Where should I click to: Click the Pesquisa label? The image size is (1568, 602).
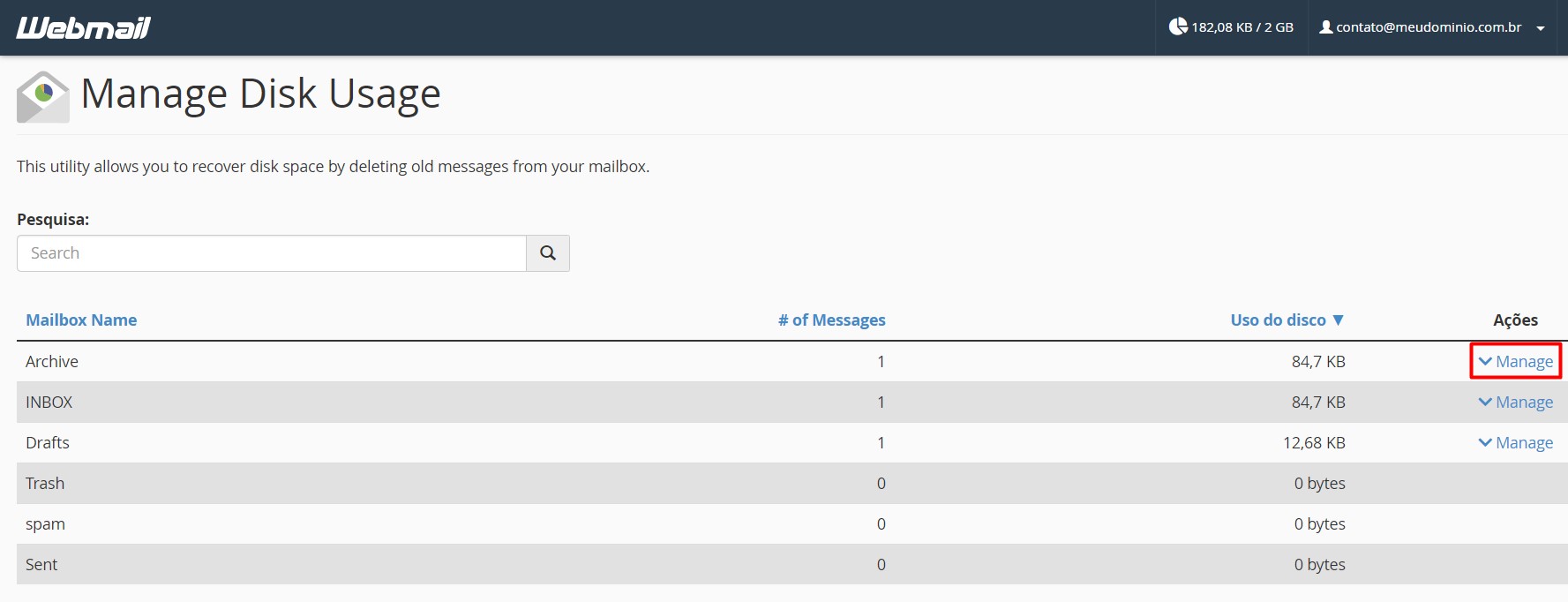click(53, 219)
